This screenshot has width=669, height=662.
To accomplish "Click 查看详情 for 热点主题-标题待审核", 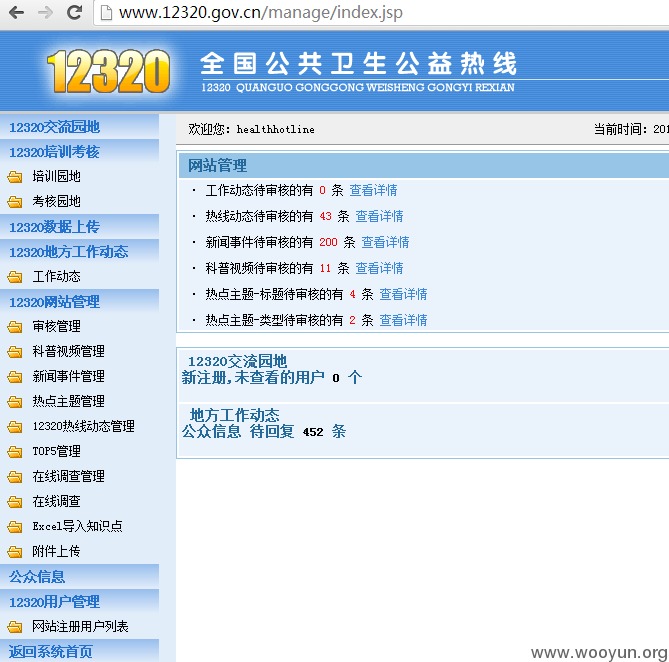I will coord(403,294).
